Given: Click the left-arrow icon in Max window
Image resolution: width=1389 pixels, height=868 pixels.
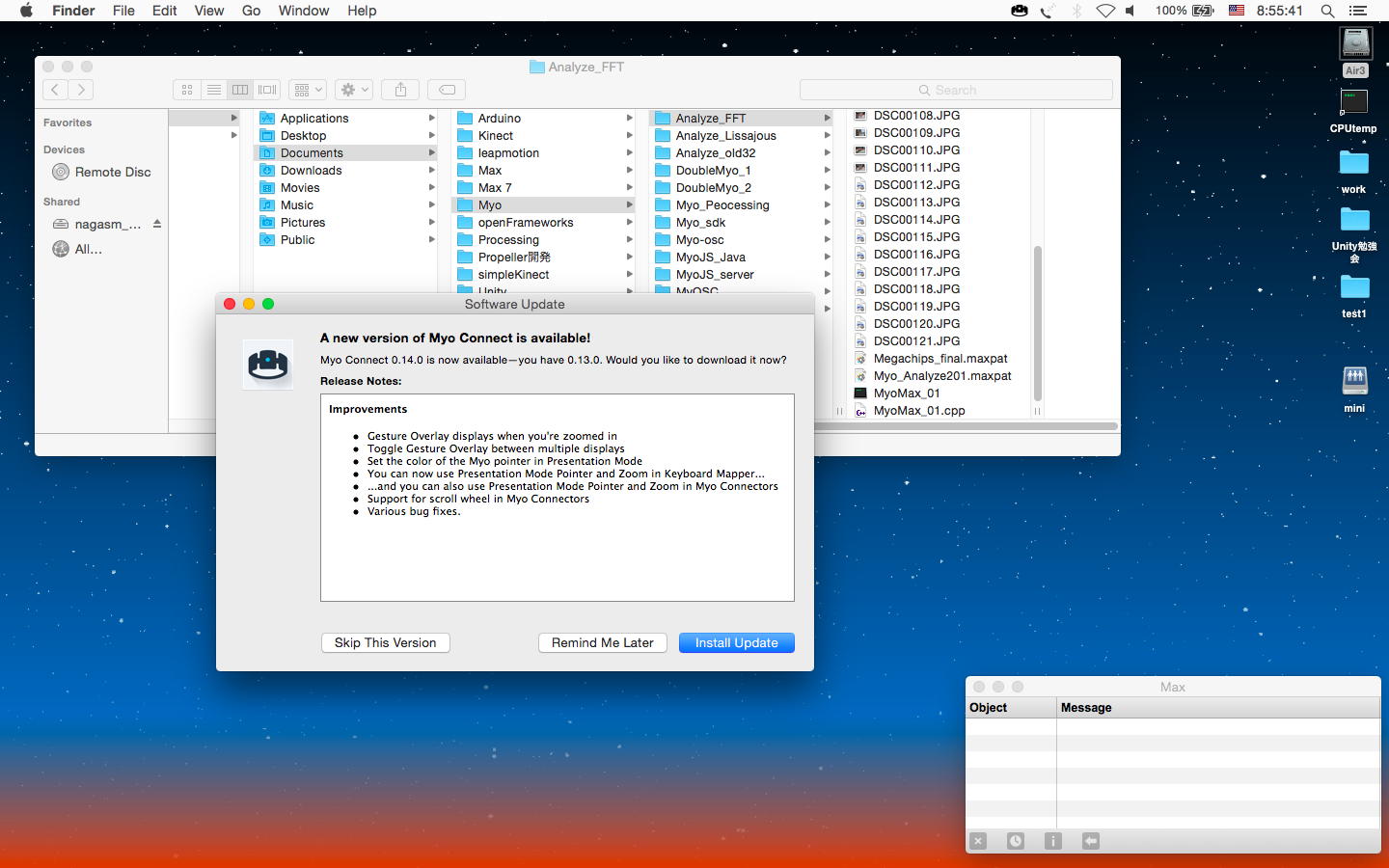Looking at the screenshot, I should coord(1091,841).
